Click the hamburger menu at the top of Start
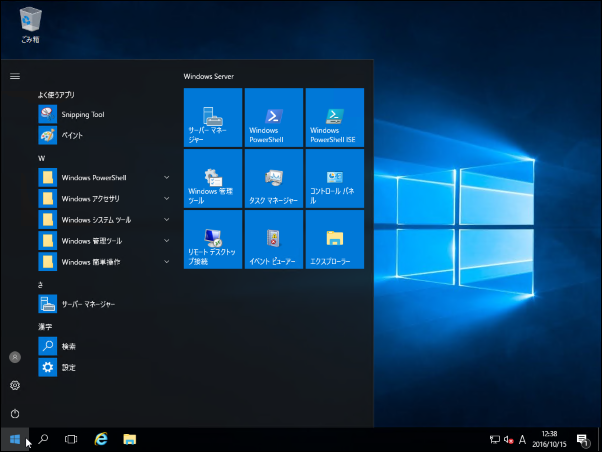The width and height of the screenshot is (602, 452). click(15, 75)
